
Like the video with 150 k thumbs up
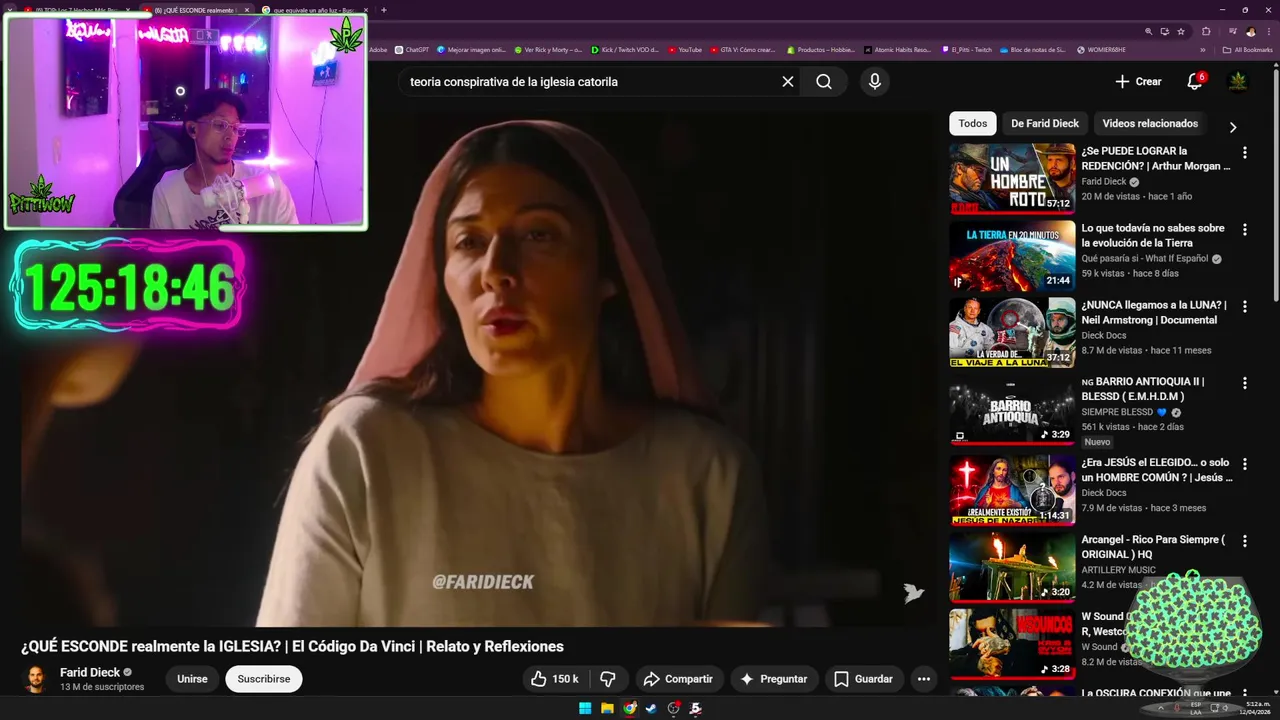[555, 679]
